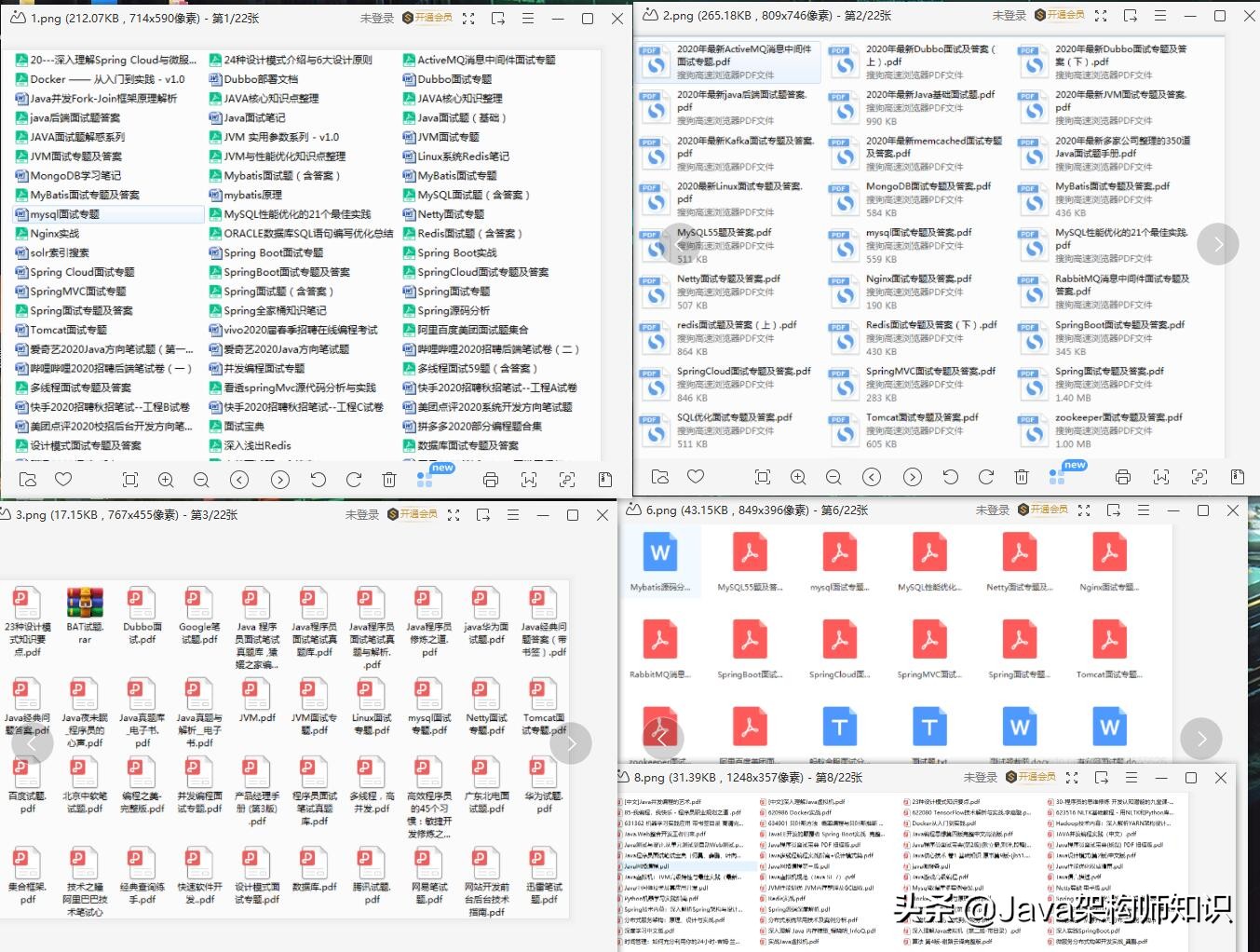Zoom in magnifier in 1.png window
The image size is (1260, 952).
click(166, 480)
